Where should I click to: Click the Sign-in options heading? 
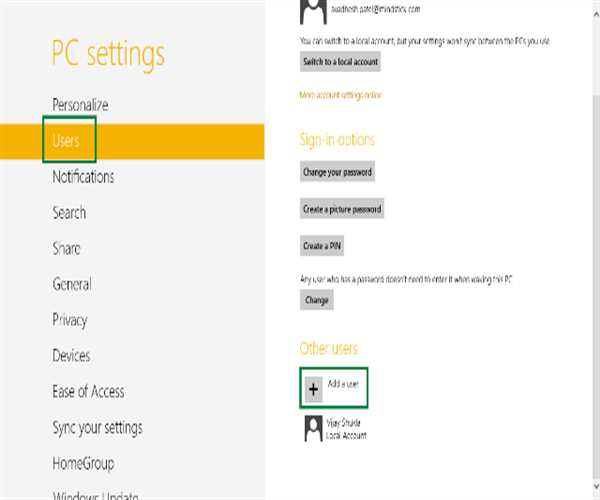(337, 140)
